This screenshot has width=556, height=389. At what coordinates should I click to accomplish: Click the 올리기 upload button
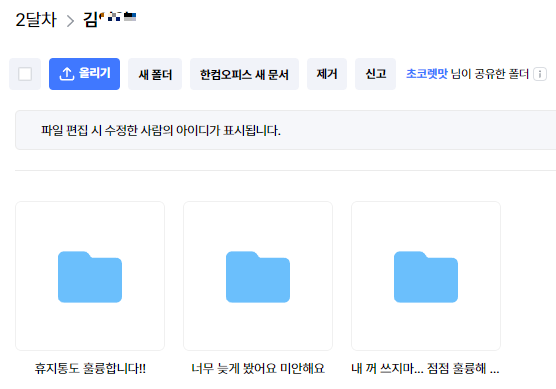[84, 74]
